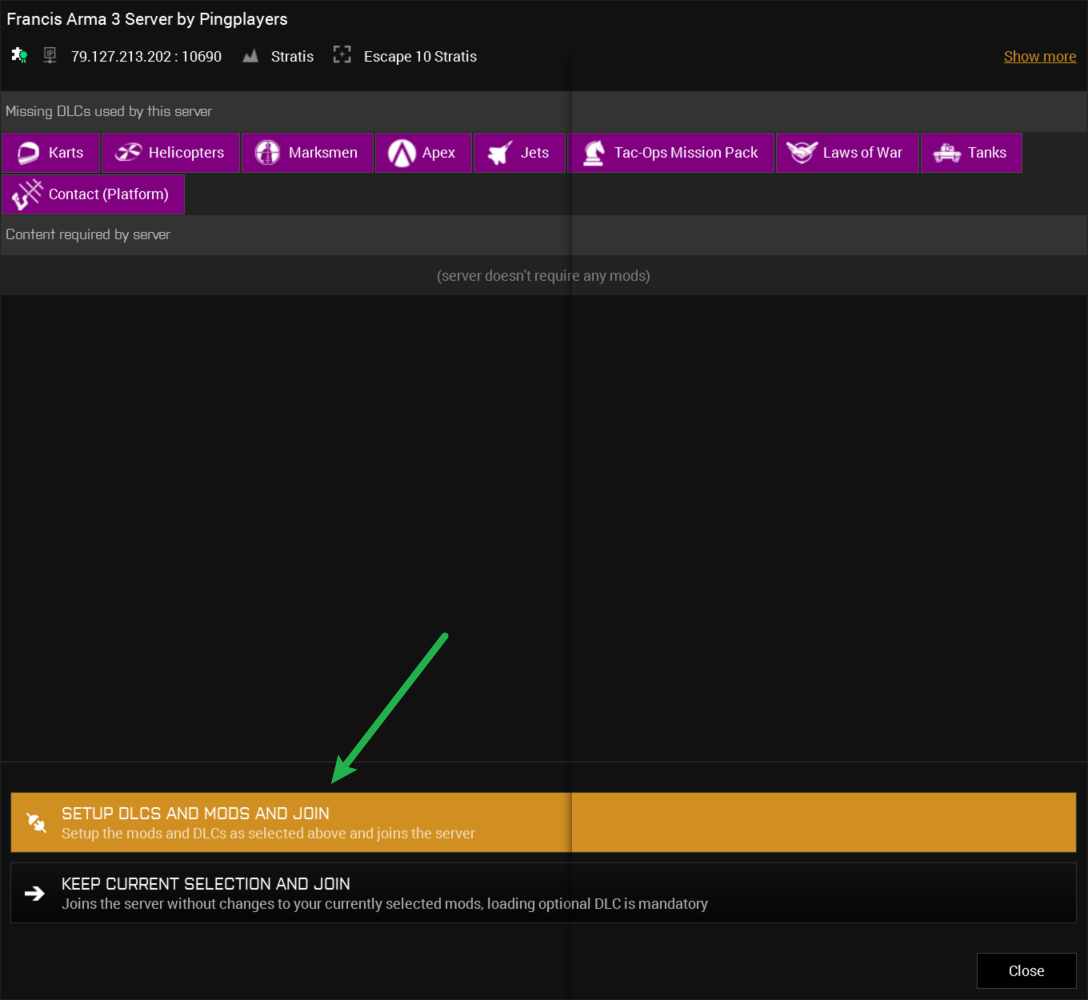Click the mission icon beside Escape 10 Stratis
Viewport: 1088px width, 1000px height.
pos(342,55)
